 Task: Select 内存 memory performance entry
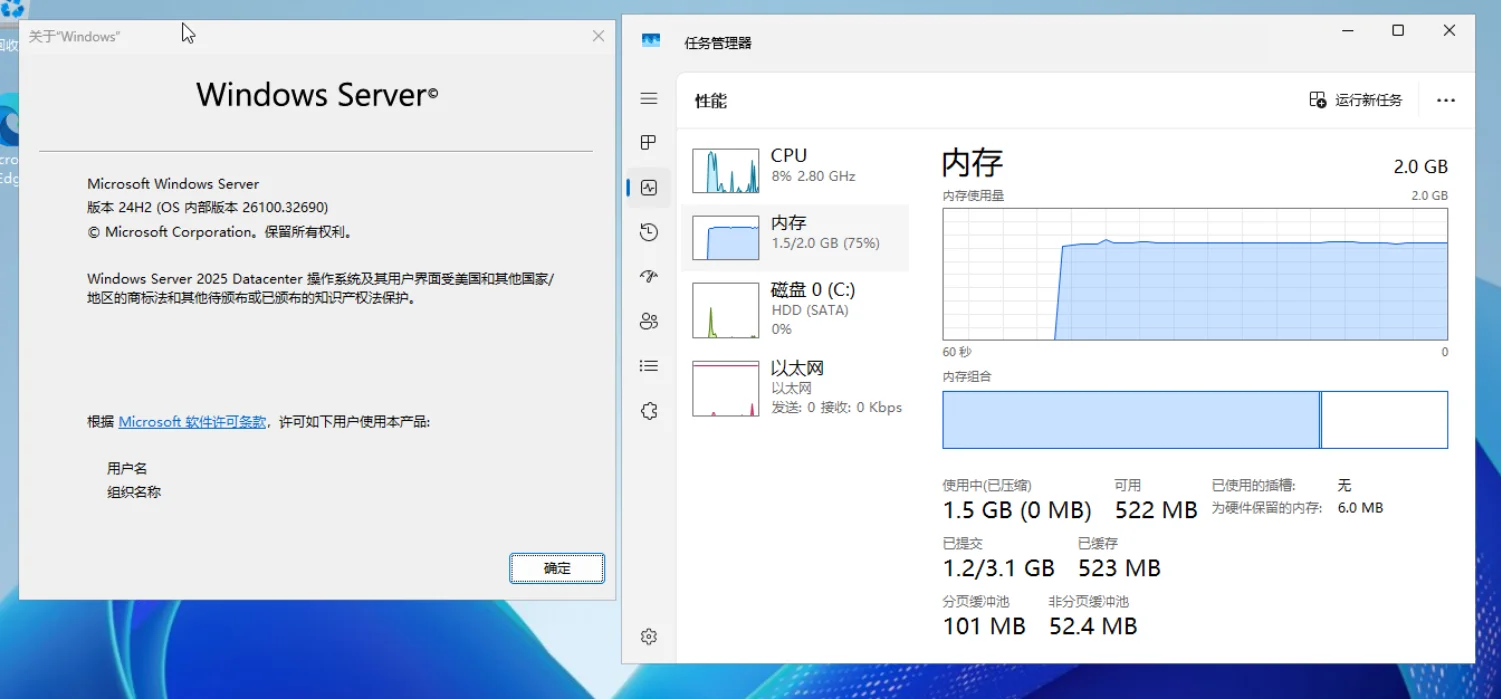[795, 237]
